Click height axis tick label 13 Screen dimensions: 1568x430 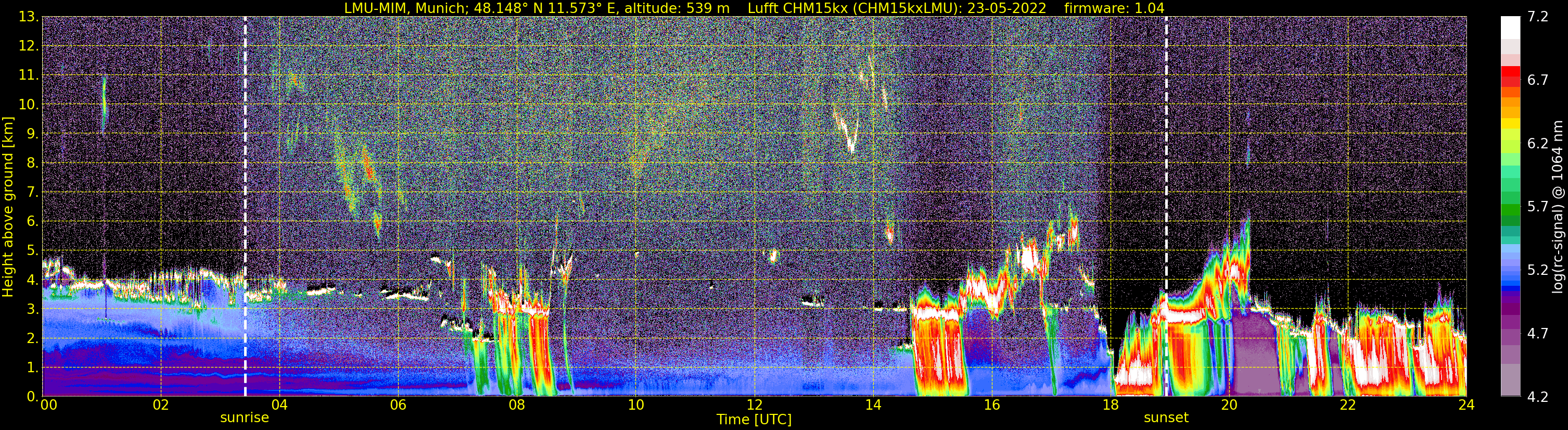click(28, 17)
